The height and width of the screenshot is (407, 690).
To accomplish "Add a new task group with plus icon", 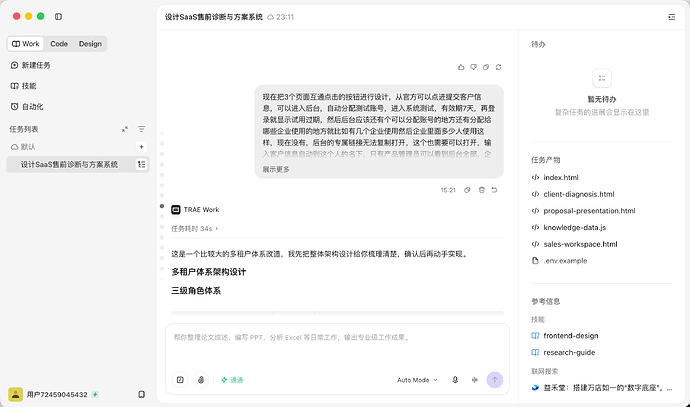I will pyautogui.click(x=141, y=147).
